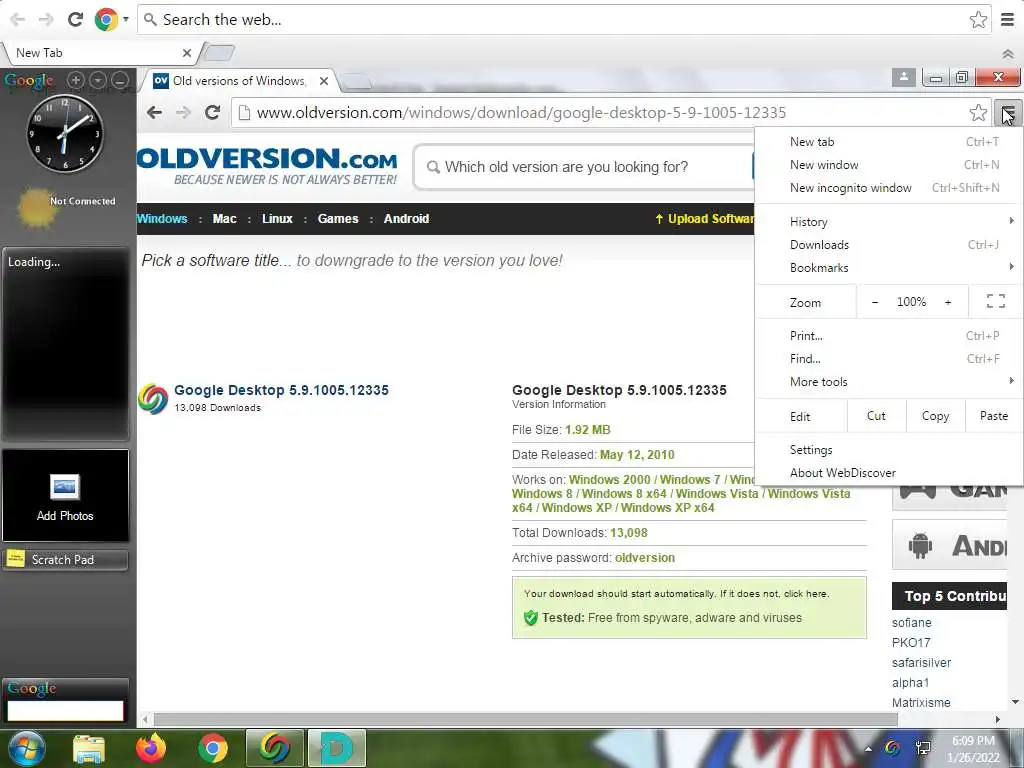
Task: Enter fullscreen mode via zoom row icon
Action: click(x=995, y=301)
